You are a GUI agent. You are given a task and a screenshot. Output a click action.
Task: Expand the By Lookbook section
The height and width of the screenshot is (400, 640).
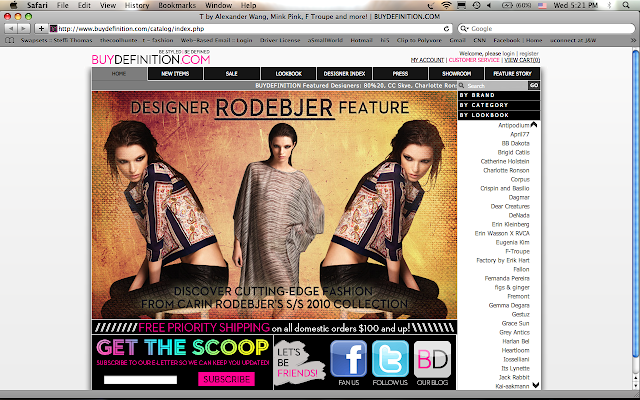tap(499, 115)
